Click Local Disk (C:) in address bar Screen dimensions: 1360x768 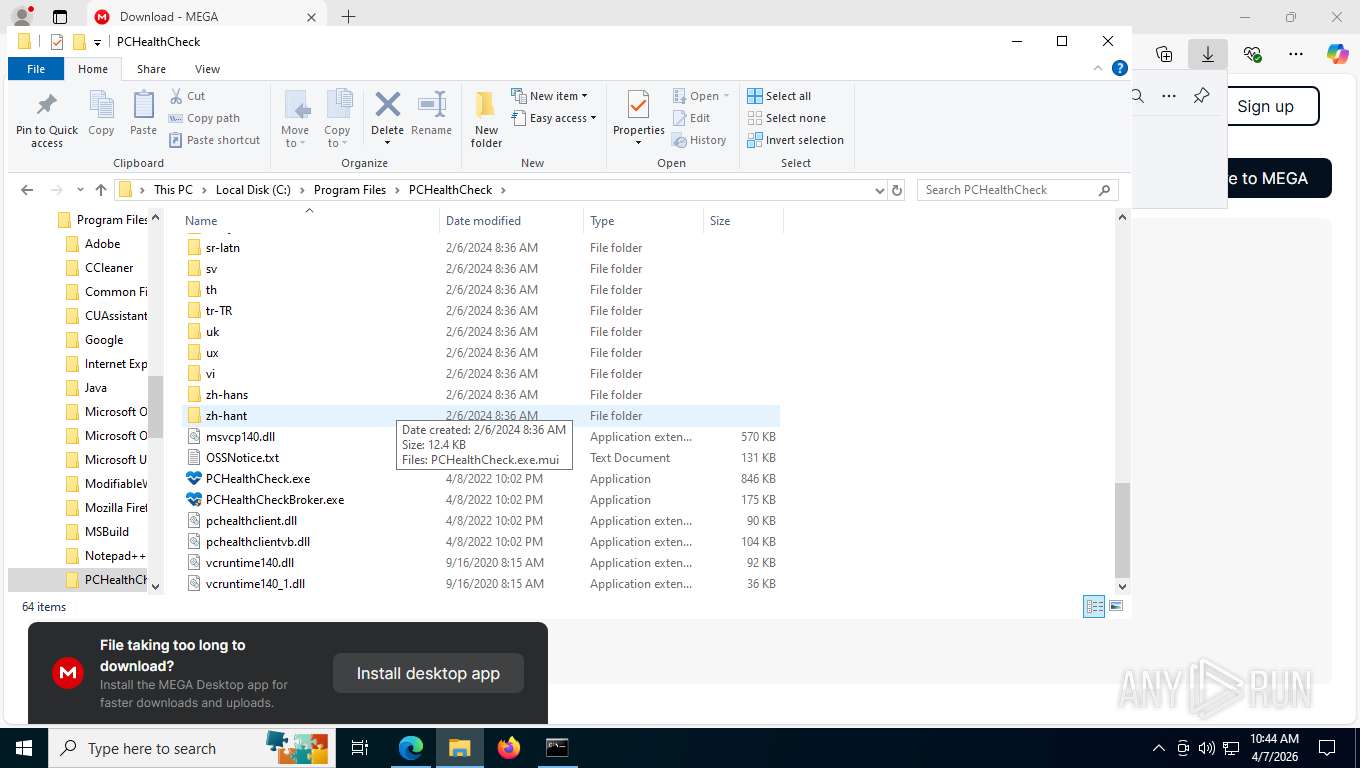253,190
